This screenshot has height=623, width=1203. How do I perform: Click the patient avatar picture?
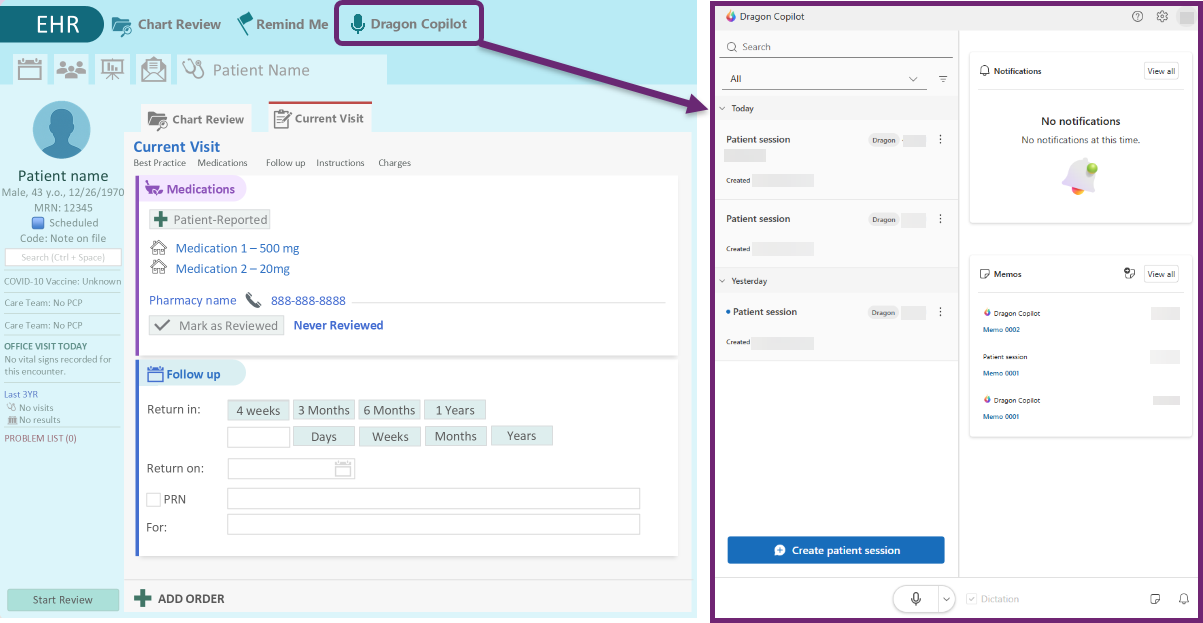click(62, 130)
